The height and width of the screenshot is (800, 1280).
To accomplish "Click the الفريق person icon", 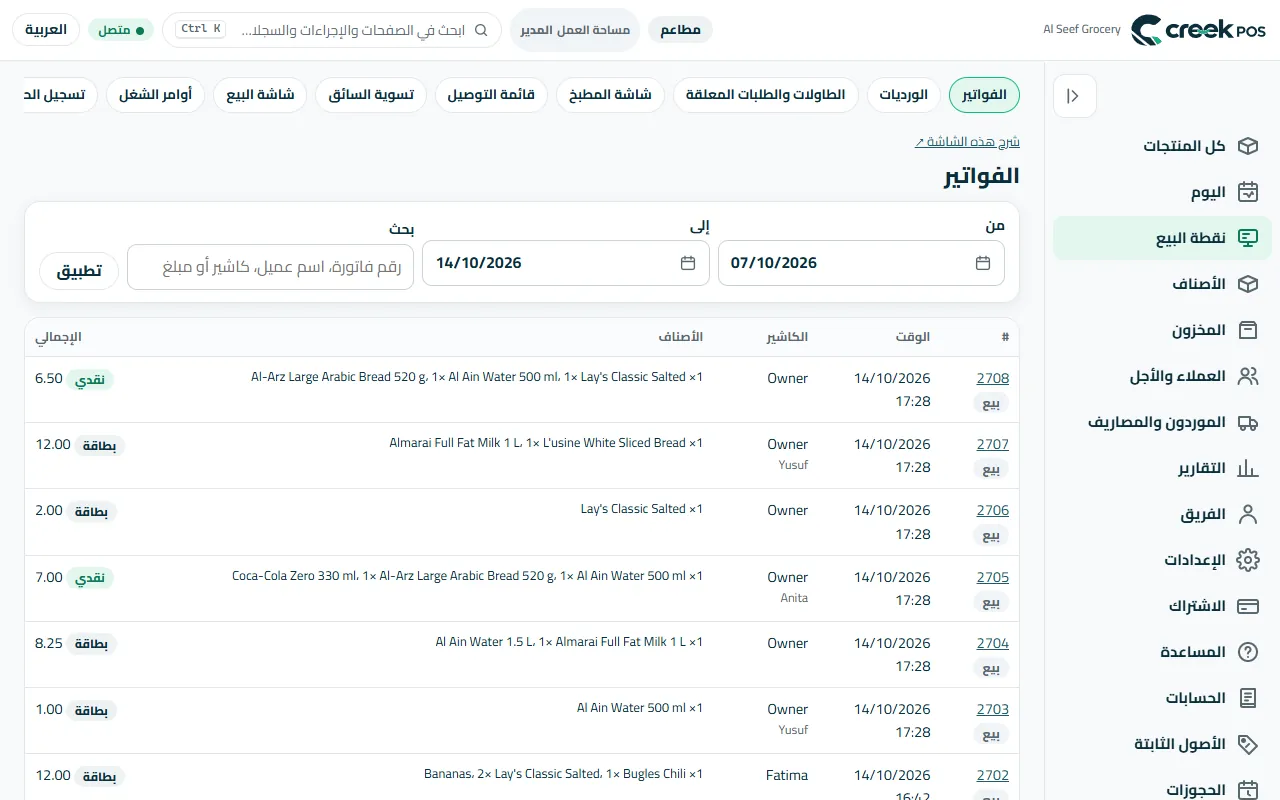I will tap(1247, 514).
